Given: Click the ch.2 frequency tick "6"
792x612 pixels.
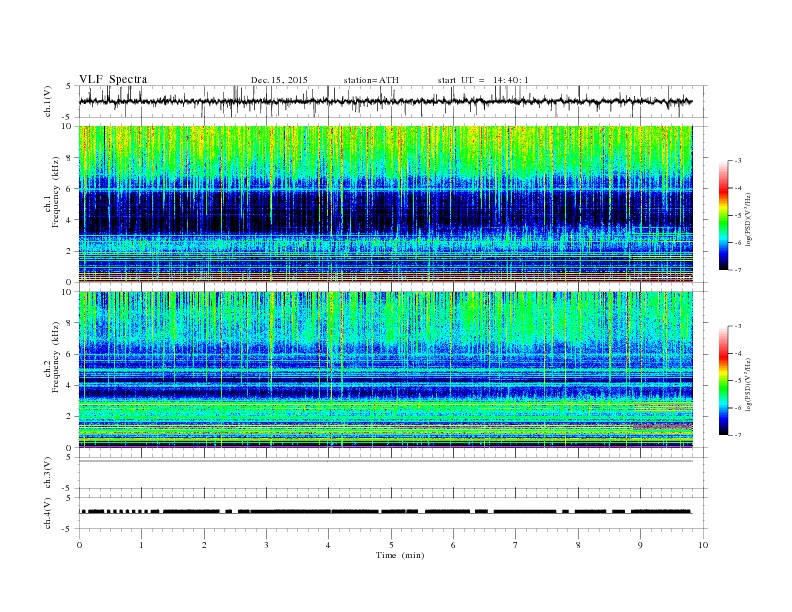Looking at the screenshot, I should pos(70,354).
